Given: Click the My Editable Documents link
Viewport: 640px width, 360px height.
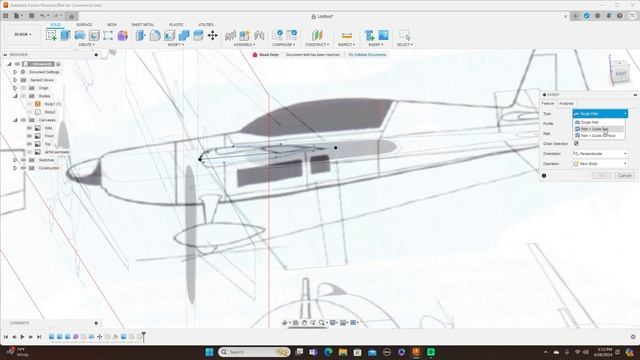Looking at the screenshot, I should click(x=367, y=55).
